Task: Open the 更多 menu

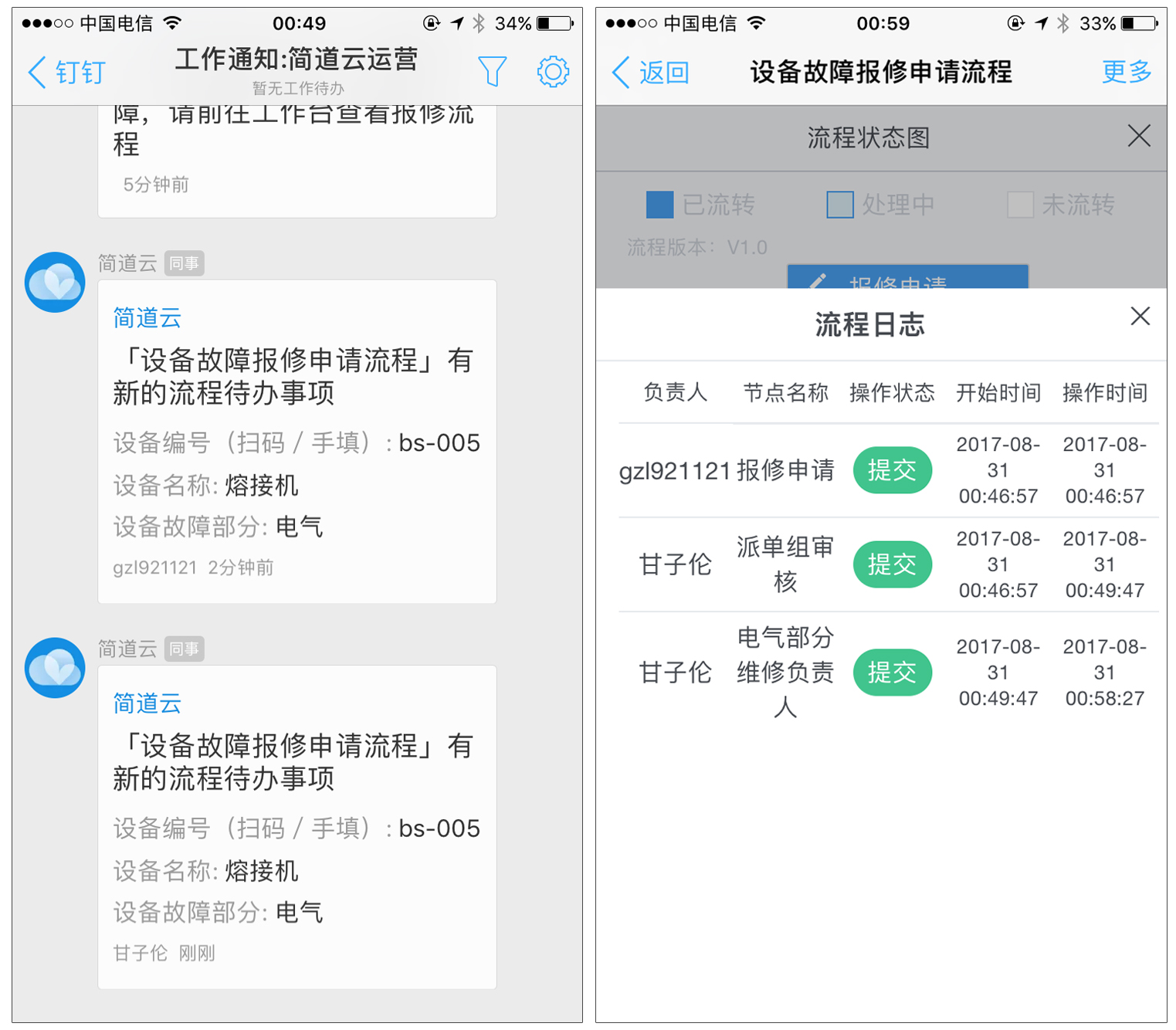Action: point(1126,72)
